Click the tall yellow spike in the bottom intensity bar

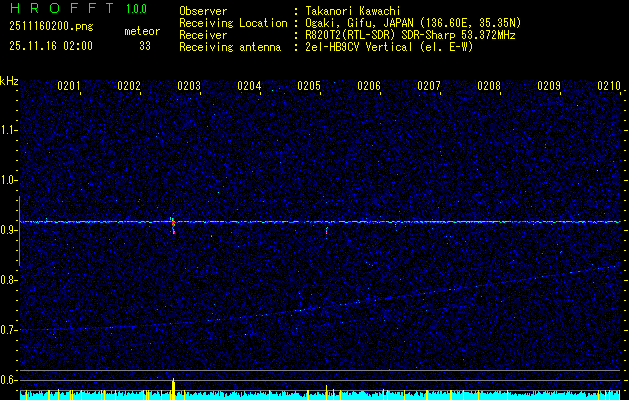173,388
